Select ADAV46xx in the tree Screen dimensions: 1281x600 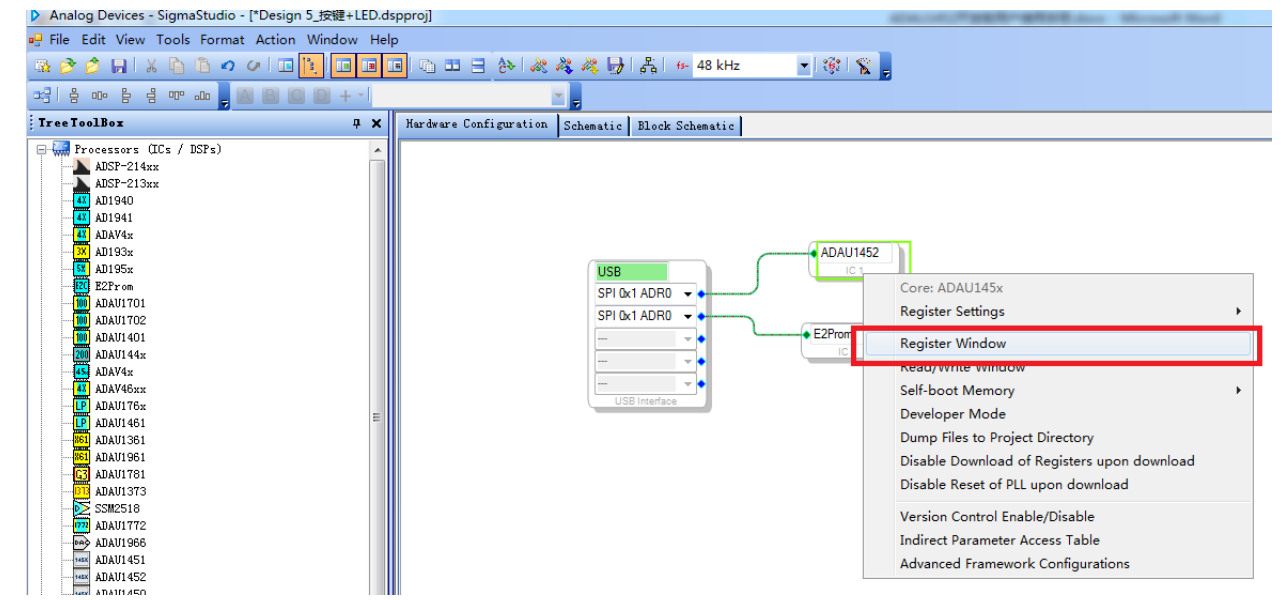pos(120,389)
